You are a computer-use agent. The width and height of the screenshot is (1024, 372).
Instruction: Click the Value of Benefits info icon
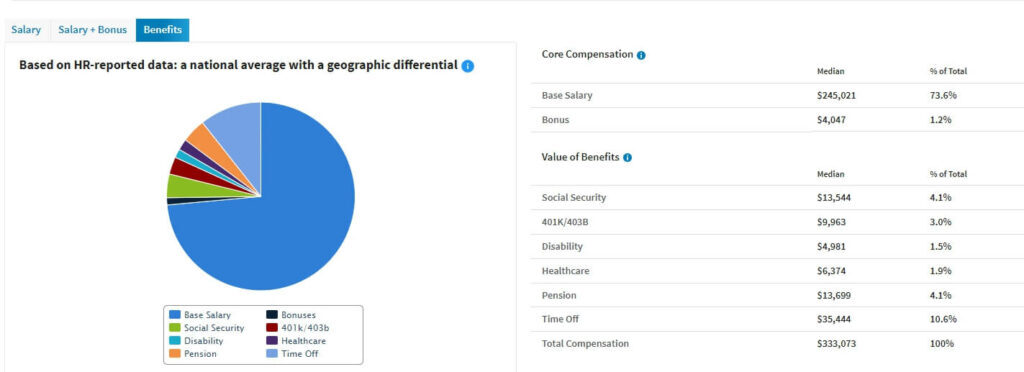tap(628, 158)
